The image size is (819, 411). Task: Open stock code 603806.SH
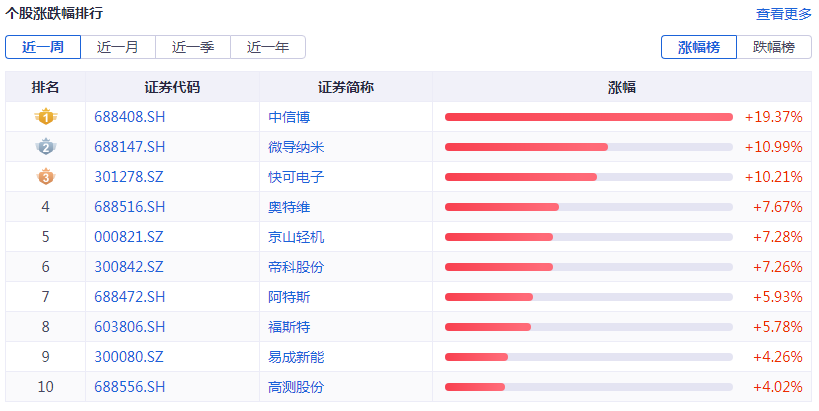[129, 327]
